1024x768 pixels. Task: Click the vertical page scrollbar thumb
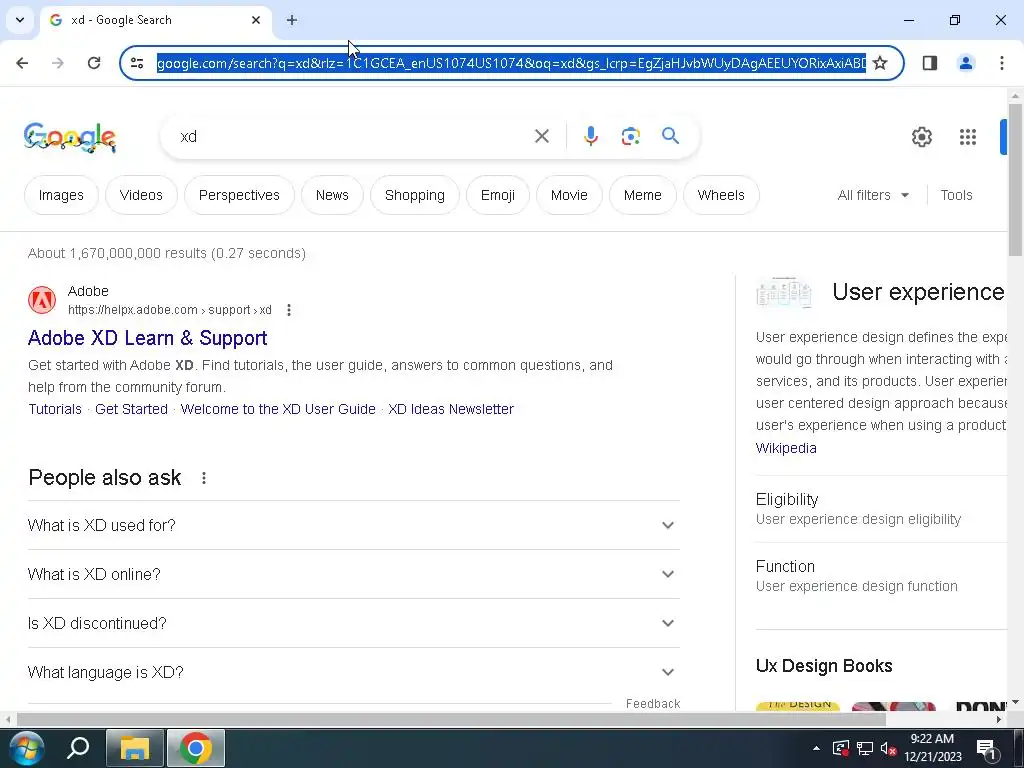pos(1015,180)
